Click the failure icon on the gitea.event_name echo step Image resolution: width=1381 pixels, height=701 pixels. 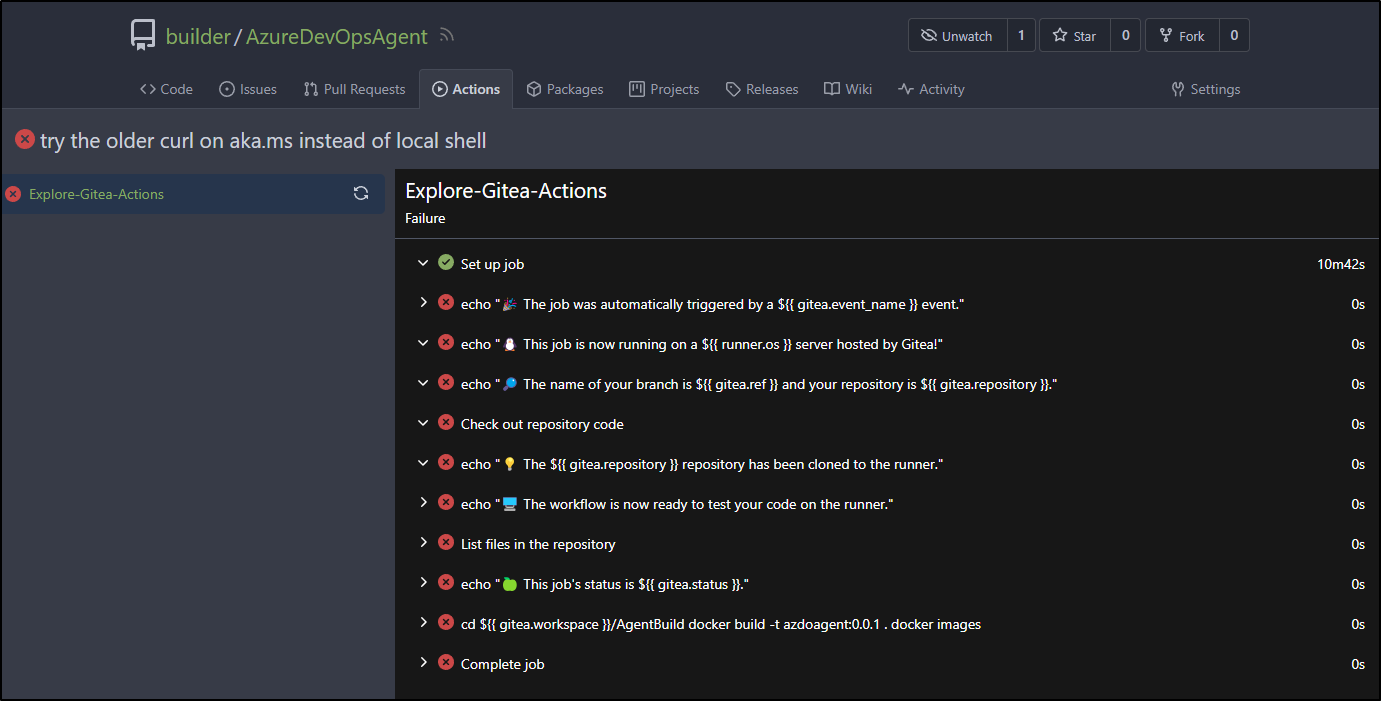[x=446, y=303]
